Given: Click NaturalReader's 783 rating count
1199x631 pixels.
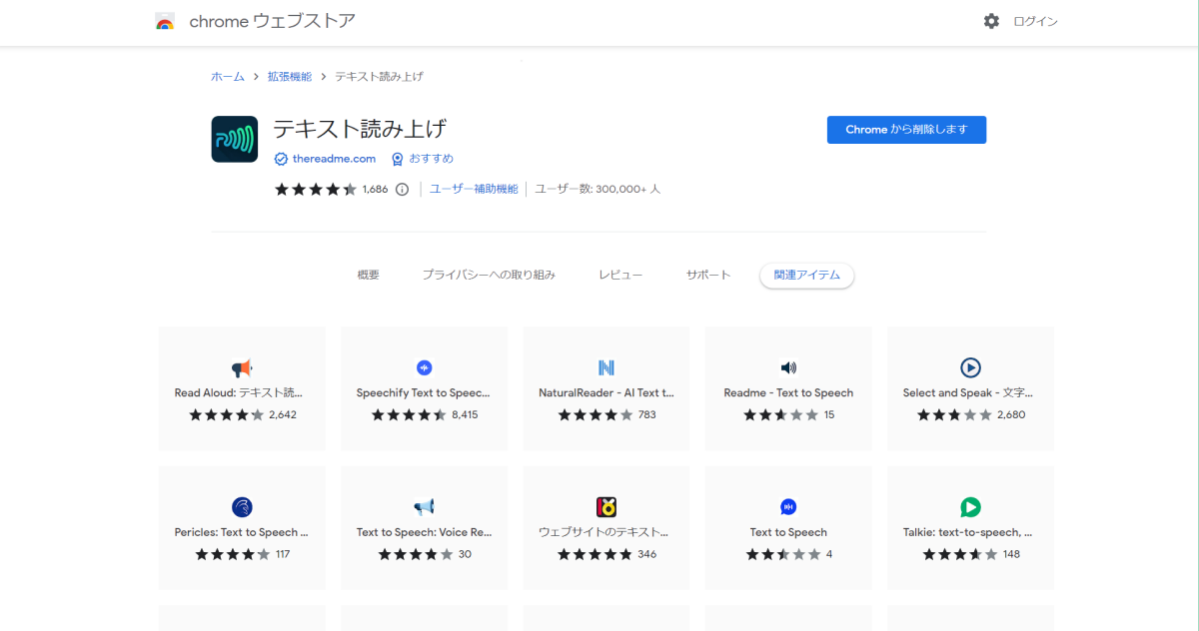Looking at the screenshot, I should 647,415.
